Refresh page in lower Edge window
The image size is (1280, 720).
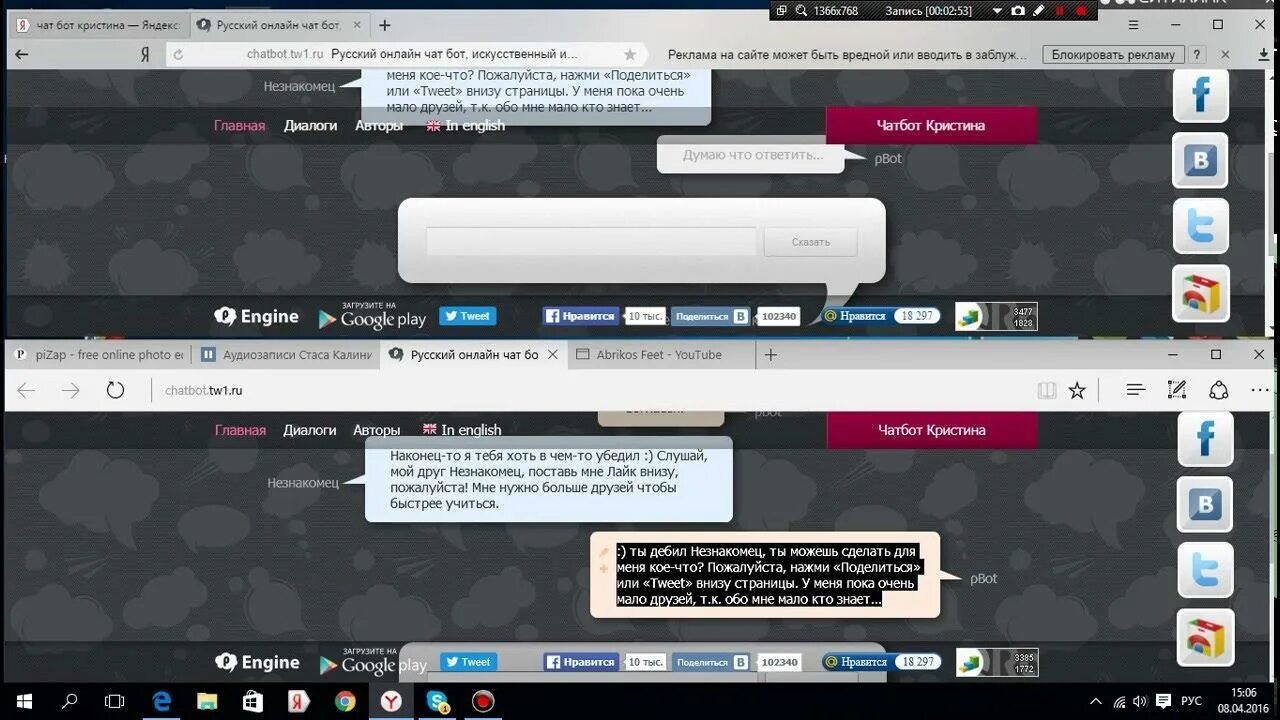click(x=115, y=390)
